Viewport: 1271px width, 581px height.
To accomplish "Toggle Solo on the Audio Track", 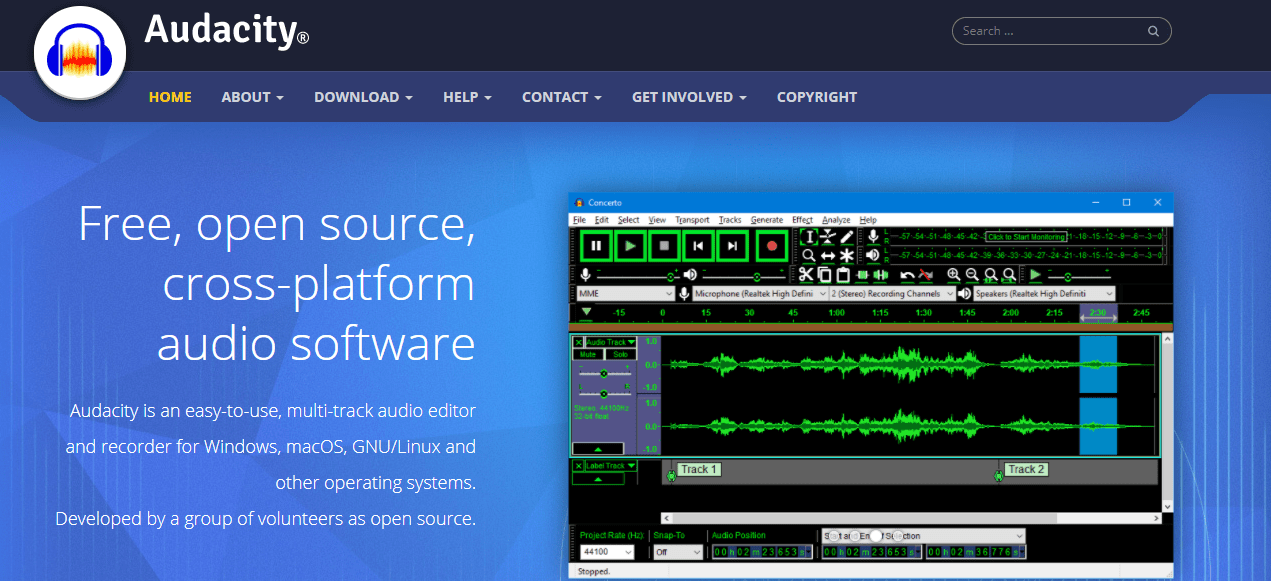I will [620, 354].
